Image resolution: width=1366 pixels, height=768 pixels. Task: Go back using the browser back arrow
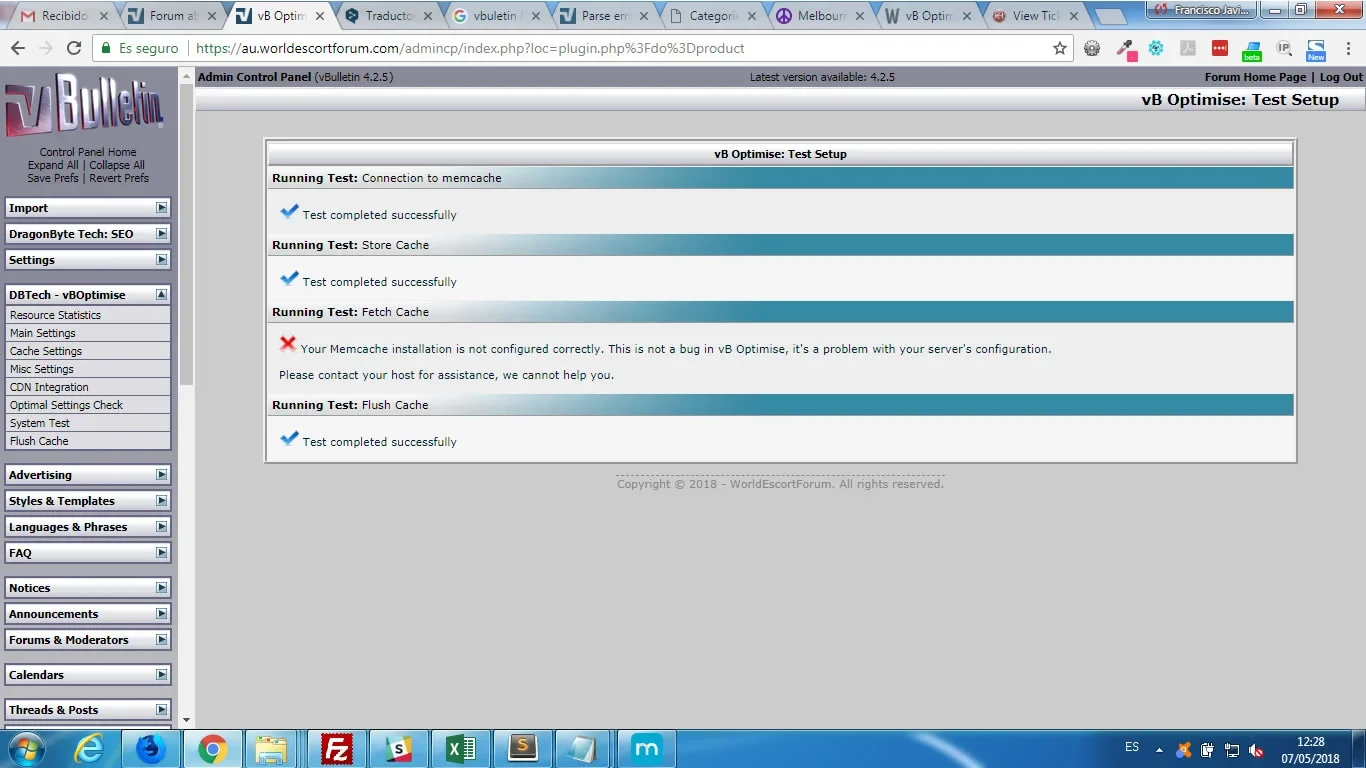coord(18,48)
